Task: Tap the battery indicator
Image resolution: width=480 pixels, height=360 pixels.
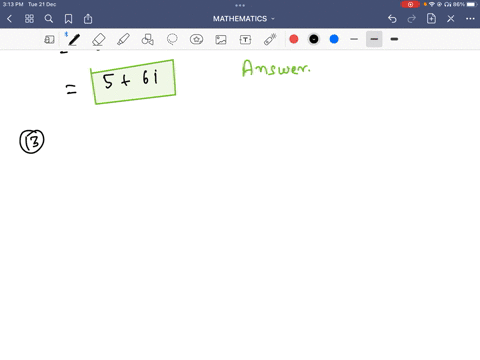Action: [472, 4]
